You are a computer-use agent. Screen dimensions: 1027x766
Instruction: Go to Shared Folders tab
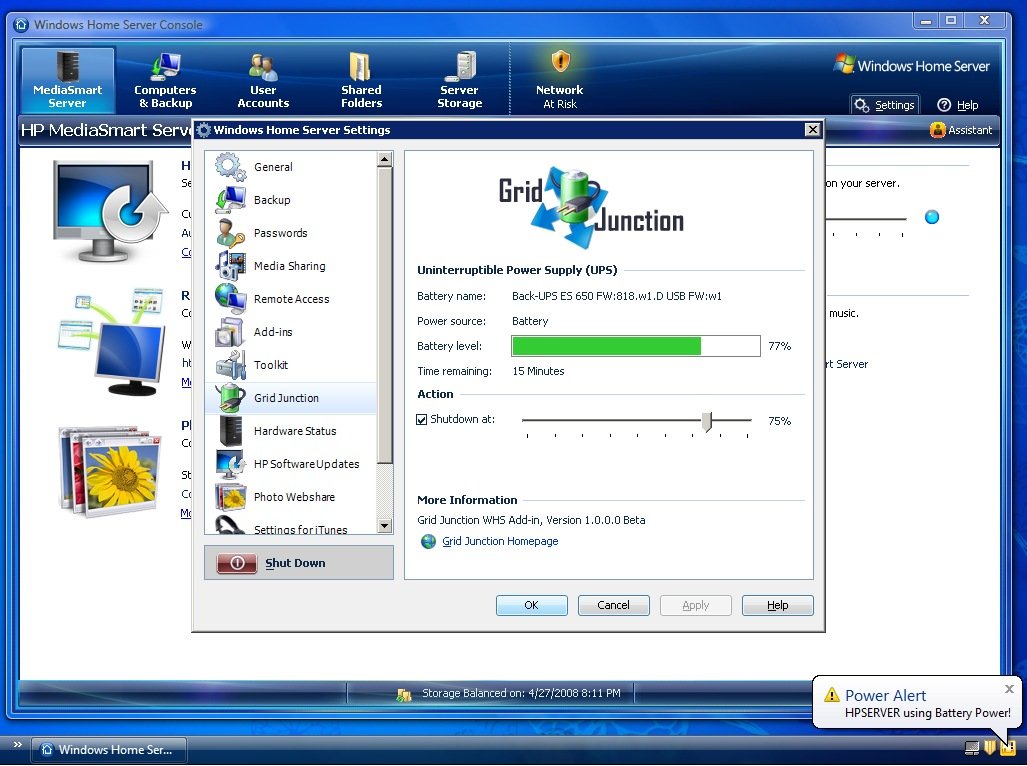[361, 80]
